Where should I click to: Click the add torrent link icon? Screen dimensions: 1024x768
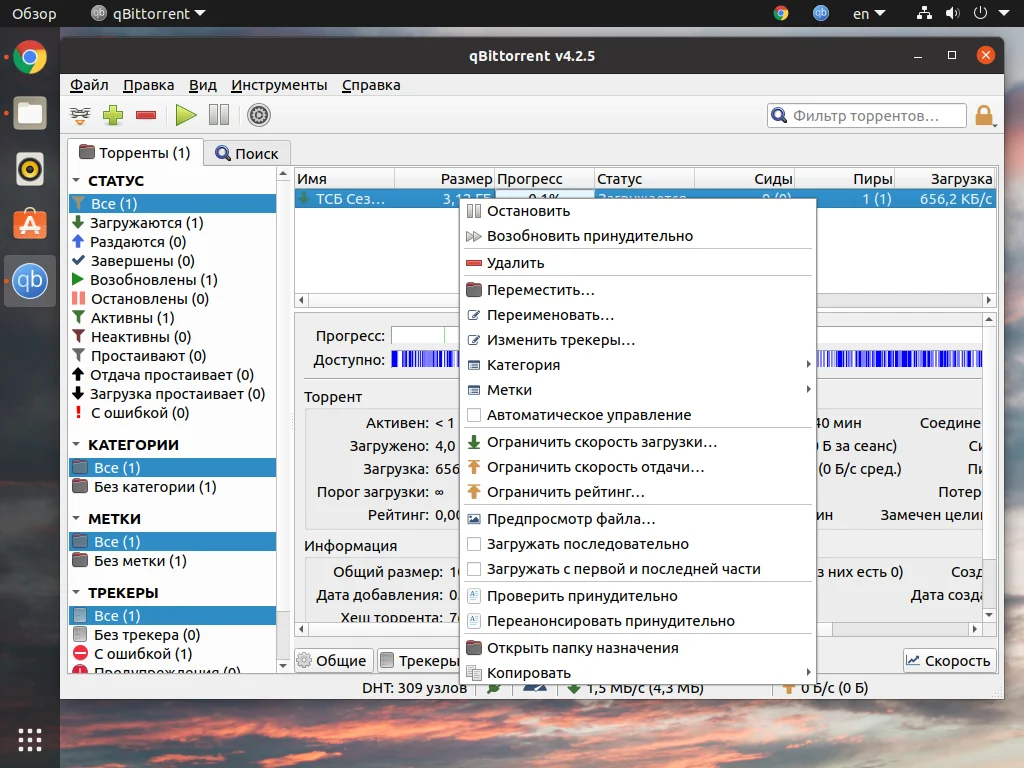[80, 115]
